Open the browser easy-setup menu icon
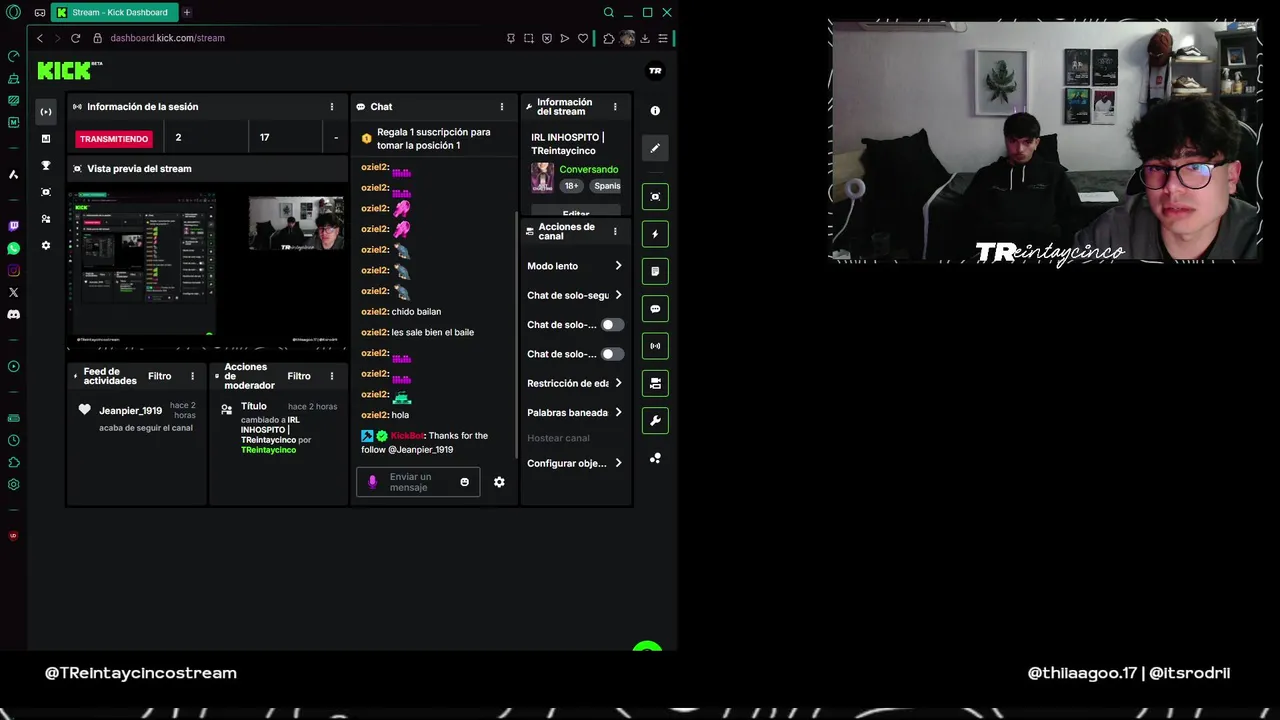This screenshot has height=720, width=1280. click(x=662, y=38)
